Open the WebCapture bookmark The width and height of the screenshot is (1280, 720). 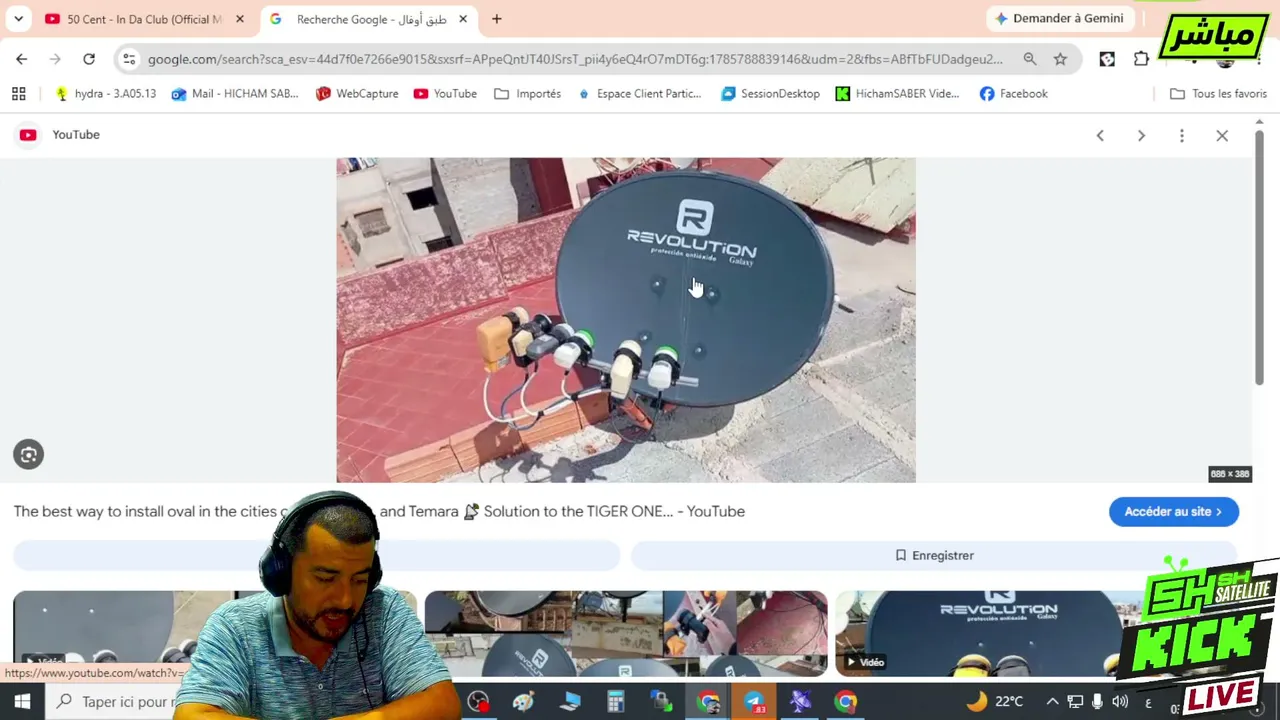[x=357, y=94]
